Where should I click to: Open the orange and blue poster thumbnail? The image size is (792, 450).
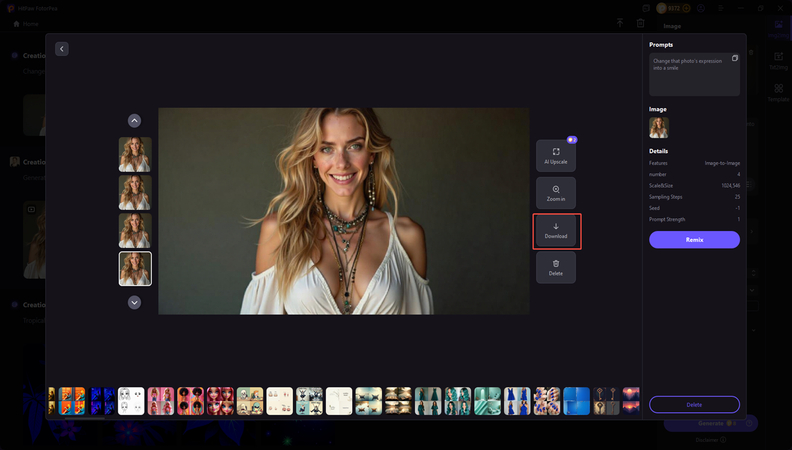72,401
